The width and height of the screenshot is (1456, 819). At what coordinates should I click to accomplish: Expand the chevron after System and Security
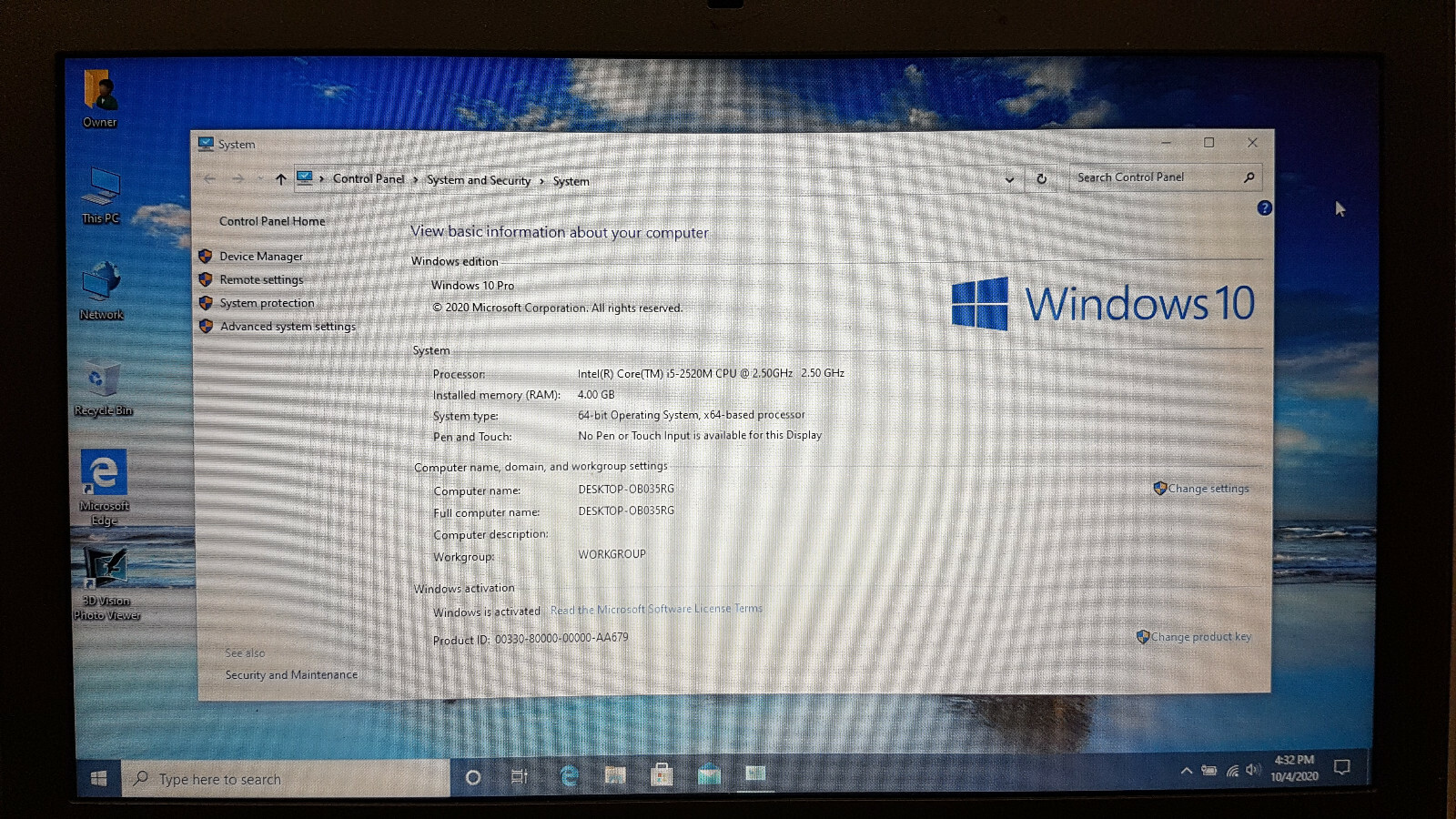[541, 181]
